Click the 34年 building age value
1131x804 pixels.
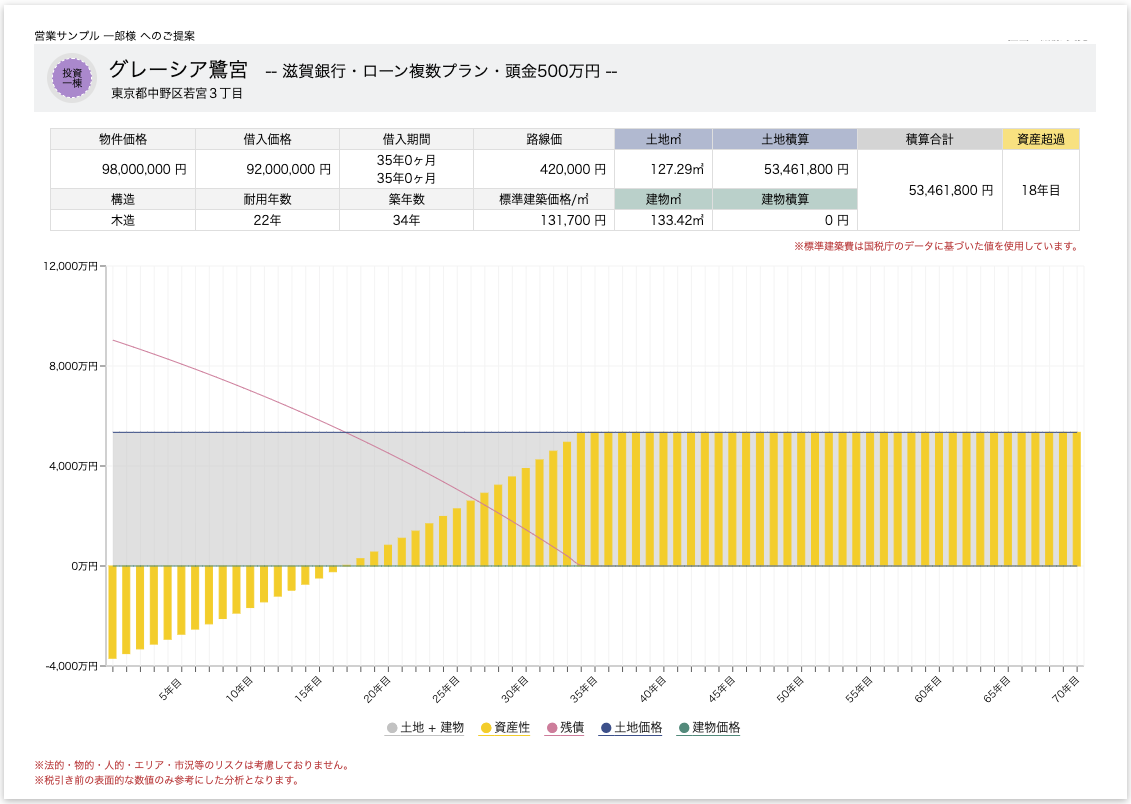[406, 220]
